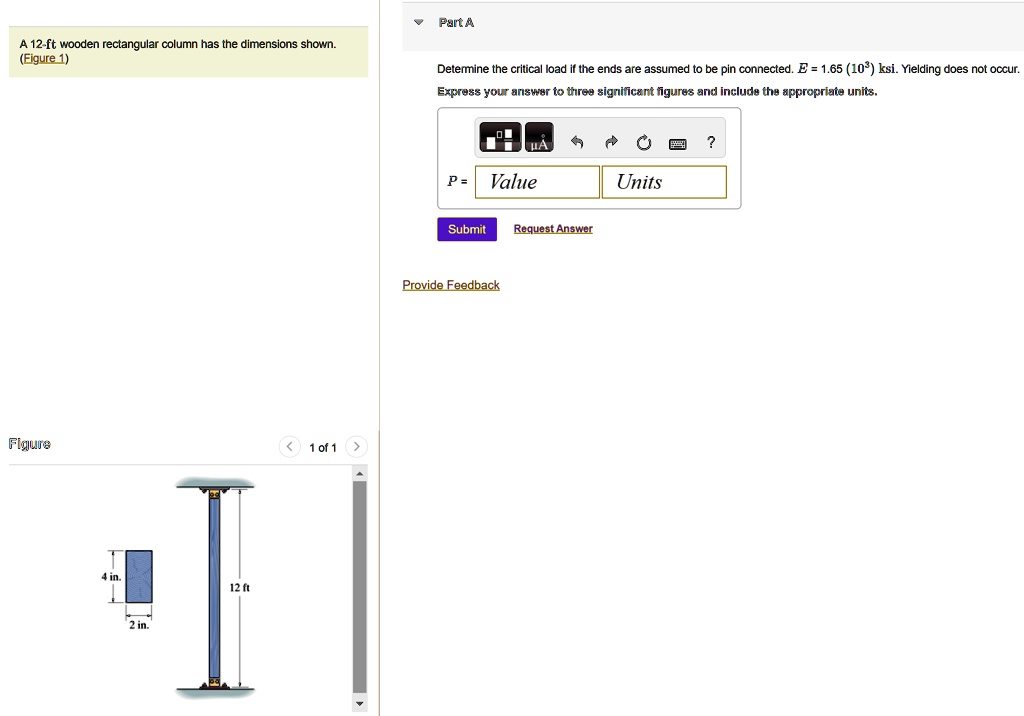Reset the answer field with reload icon
The height and width of the screenshot is (716, 1024).
643,141
